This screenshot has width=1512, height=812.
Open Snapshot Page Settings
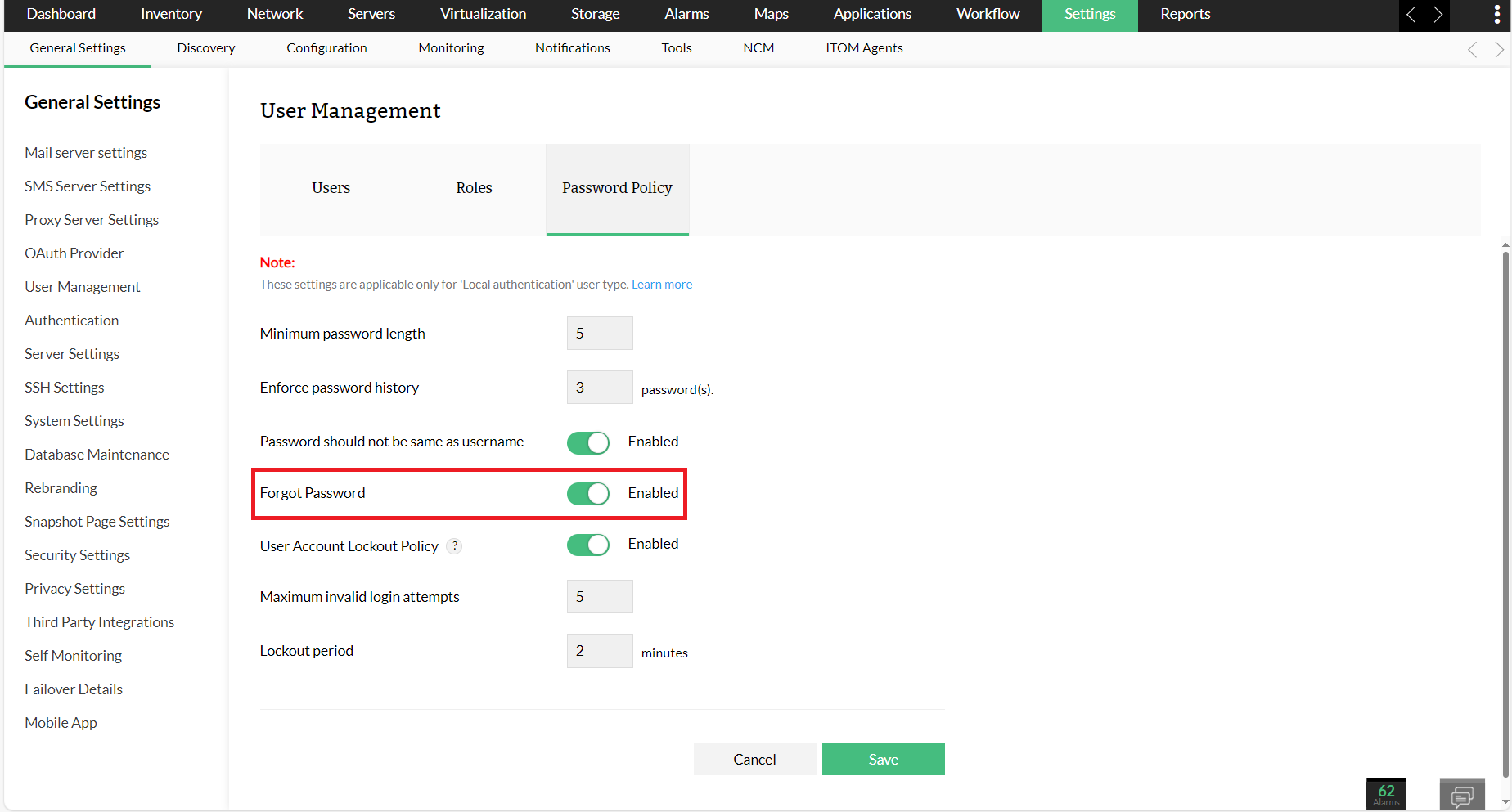tap(97, 522)
